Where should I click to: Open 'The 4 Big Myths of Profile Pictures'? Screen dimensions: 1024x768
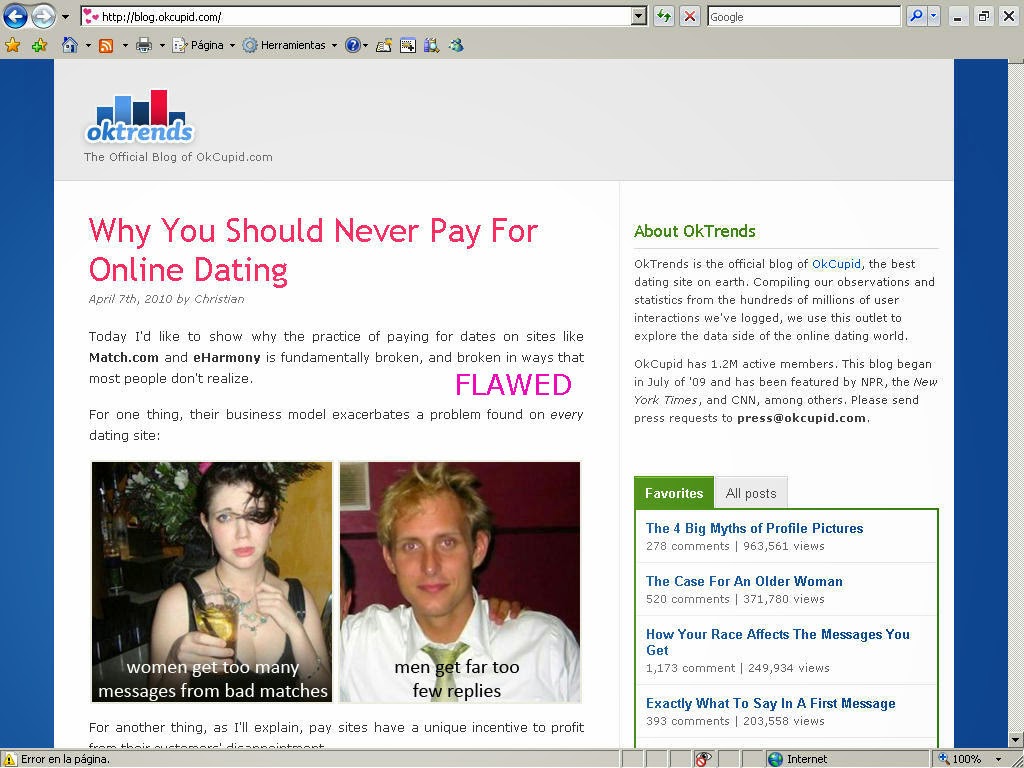coord(754,528)
